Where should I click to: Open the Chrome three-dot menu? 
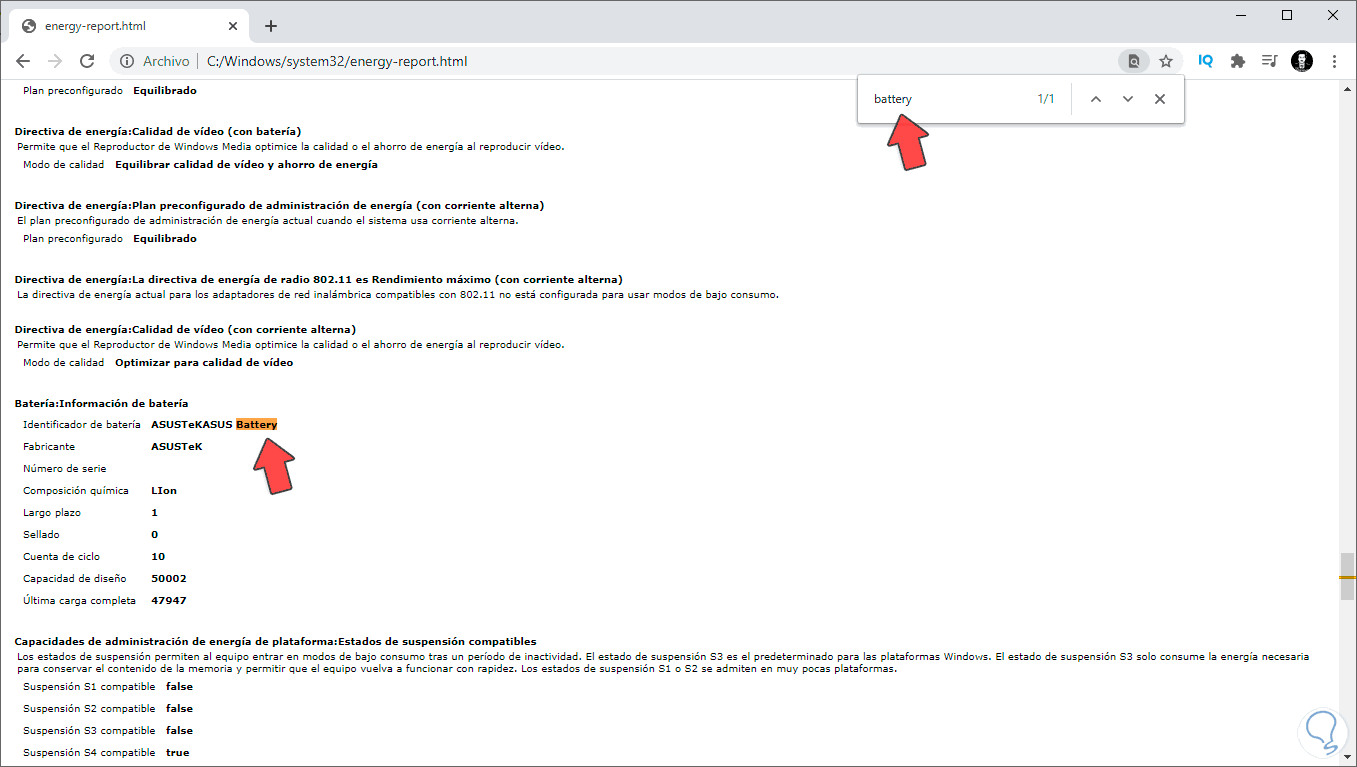(x=1335, y=61)
